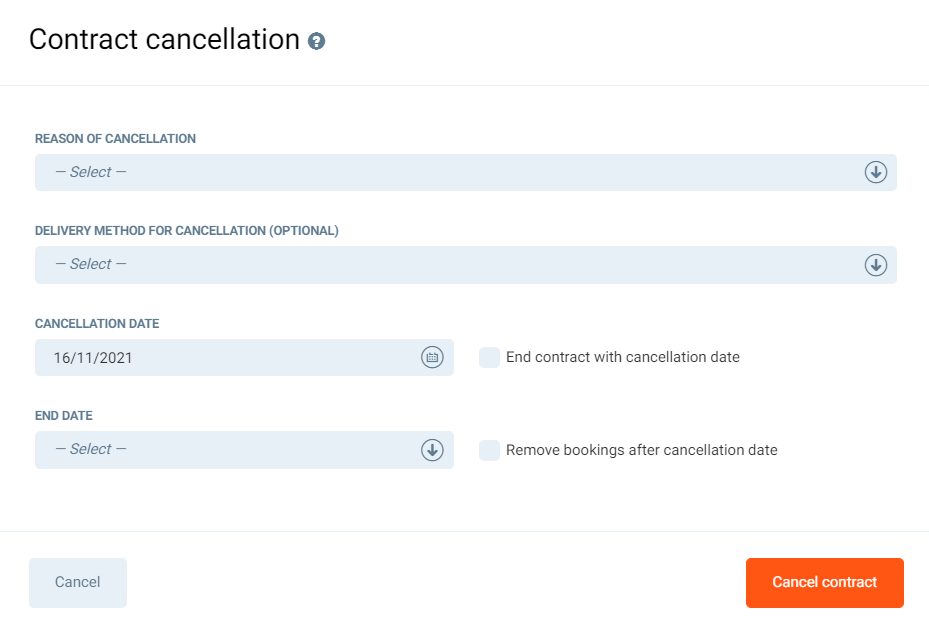Enable End contract with cancellation date checkbox

point(489,357)
